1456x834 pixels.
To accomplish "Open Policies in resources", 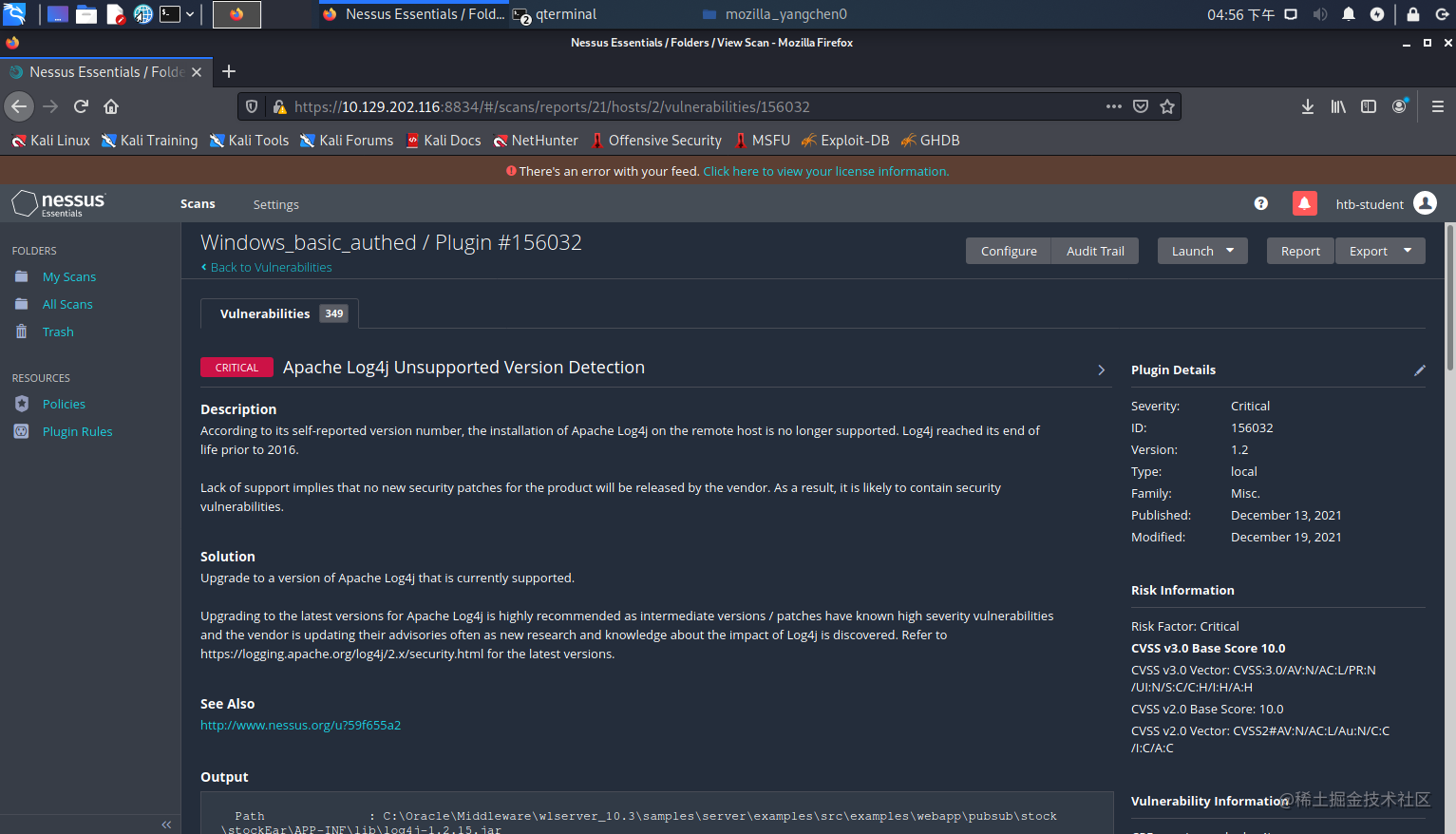I will pyautogui.click(x=64, y=404).
